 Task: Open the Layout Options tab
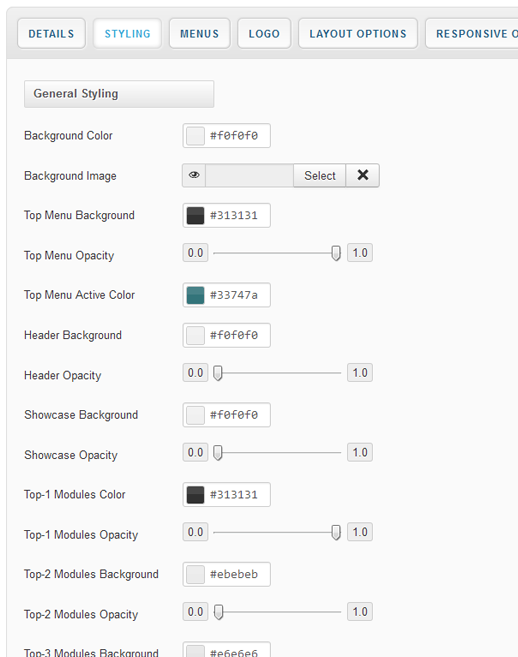coord(358,34)
